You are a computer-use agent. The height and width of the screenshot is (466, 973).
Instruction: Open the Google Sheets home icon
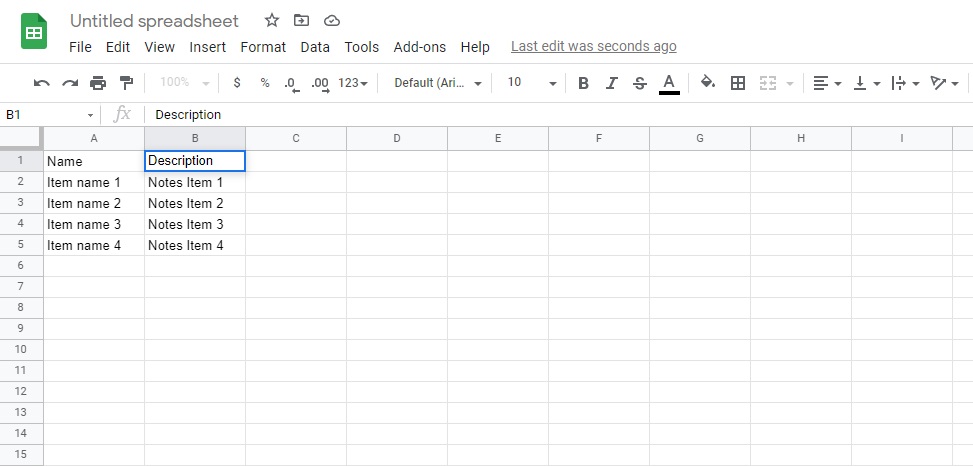(x=35, y=32)
